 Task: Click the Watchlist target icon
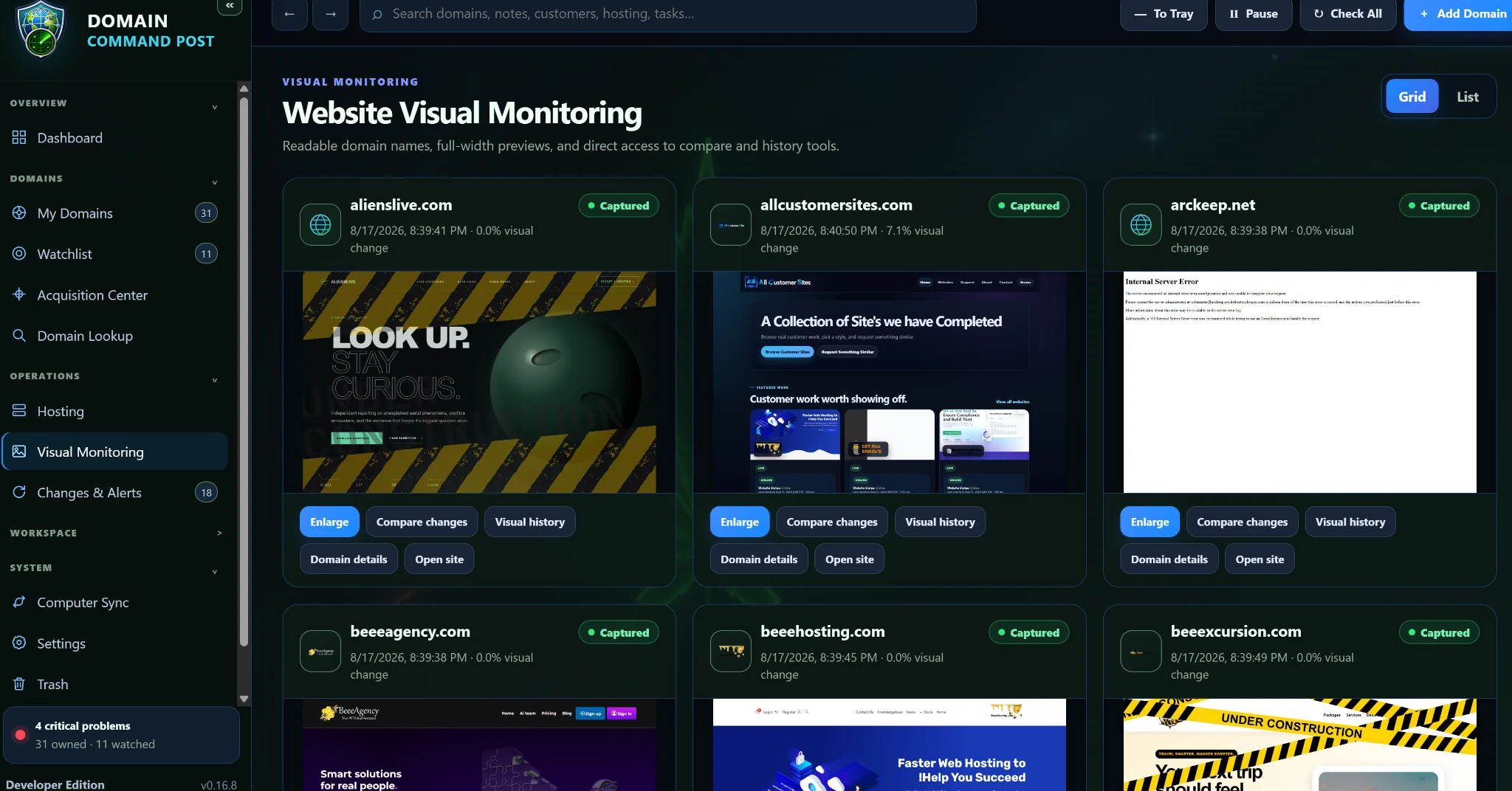tap(19, 253)
